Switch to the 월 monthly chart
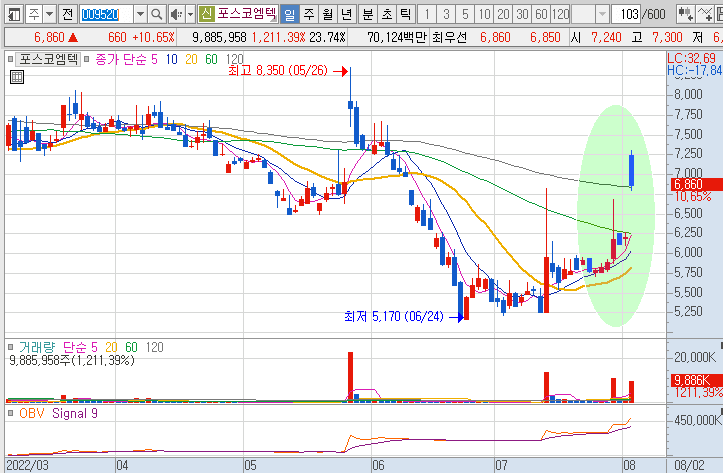 (328, 15)
